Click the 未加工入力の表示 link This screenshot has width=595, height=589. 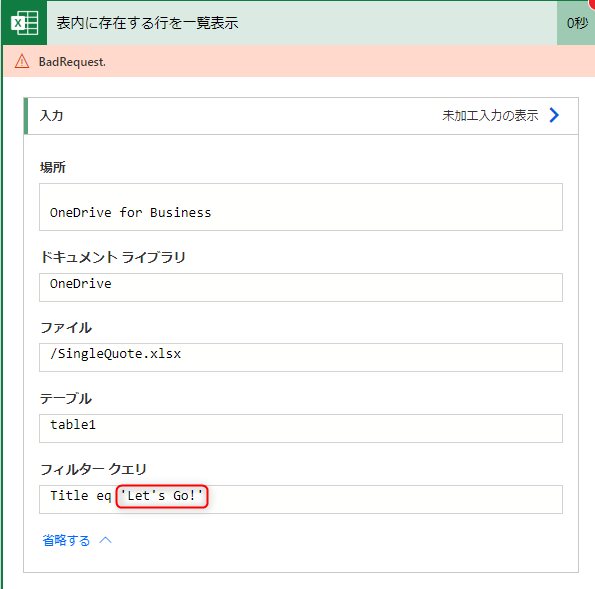pos(490,115)
